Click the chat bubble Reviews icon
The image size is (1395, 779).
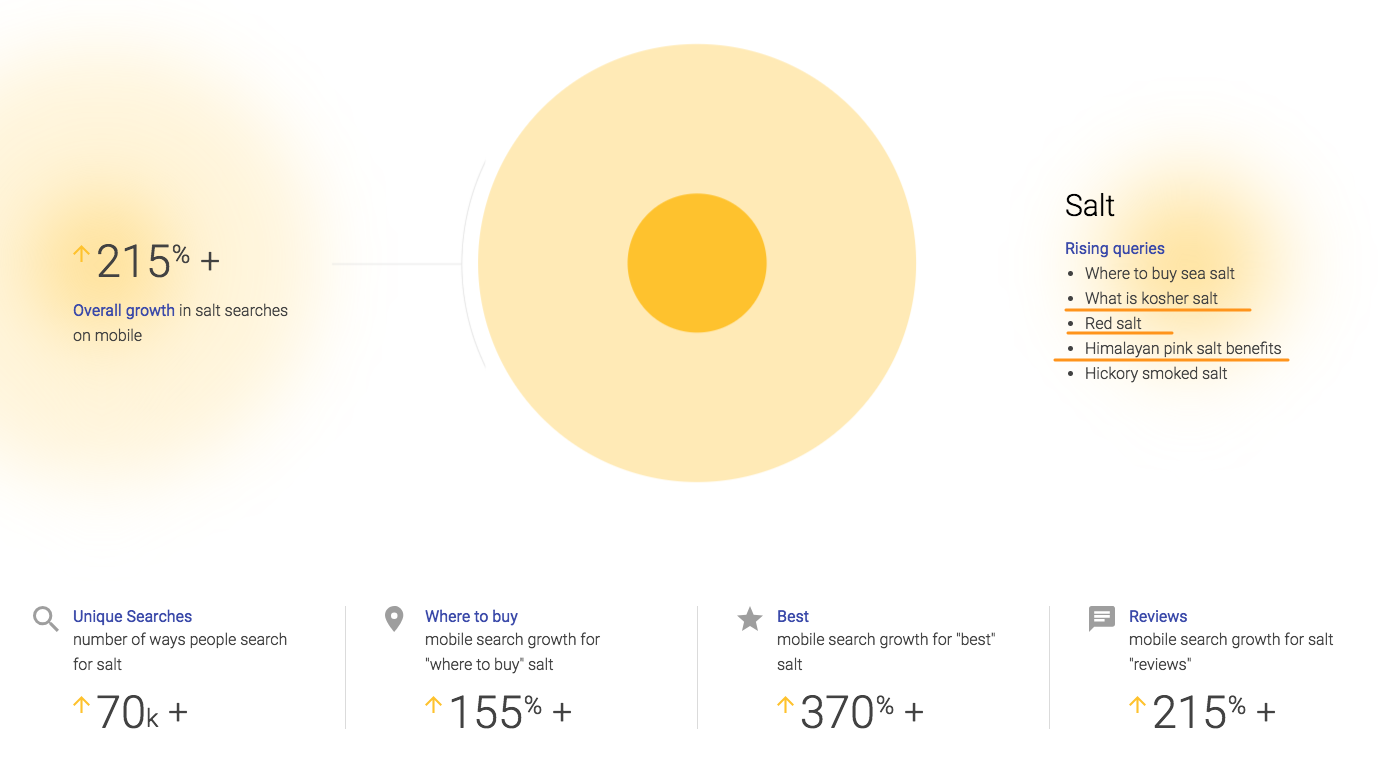(1101, 619)
